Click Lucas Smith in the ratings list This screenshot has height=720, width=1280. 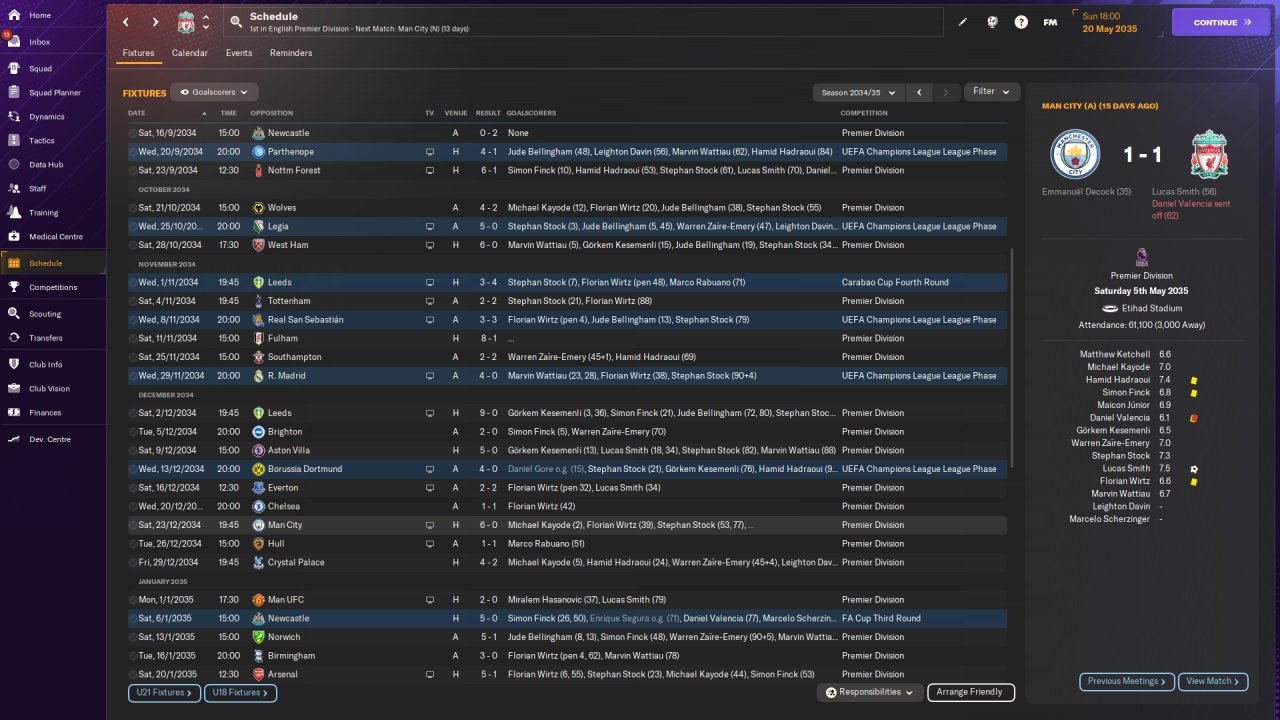click(1126, 468)
